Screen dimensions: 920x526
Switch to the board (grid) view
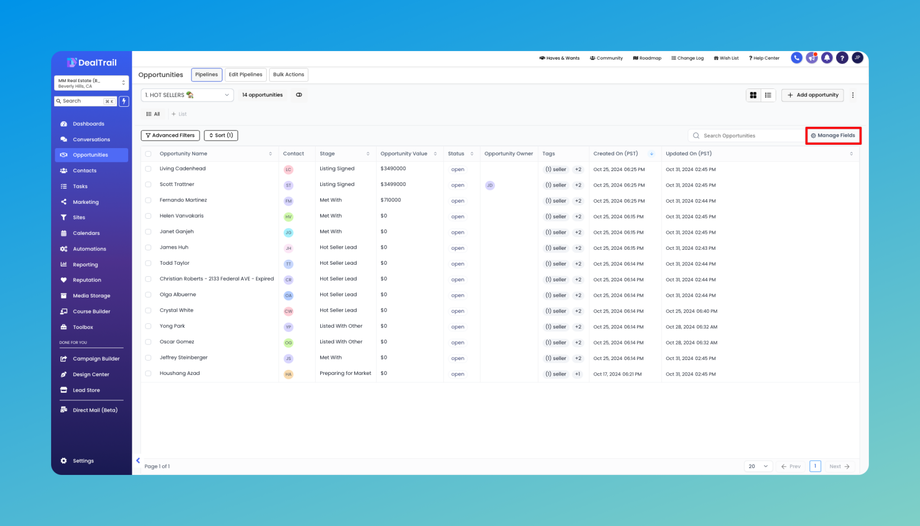coord(753,95)
